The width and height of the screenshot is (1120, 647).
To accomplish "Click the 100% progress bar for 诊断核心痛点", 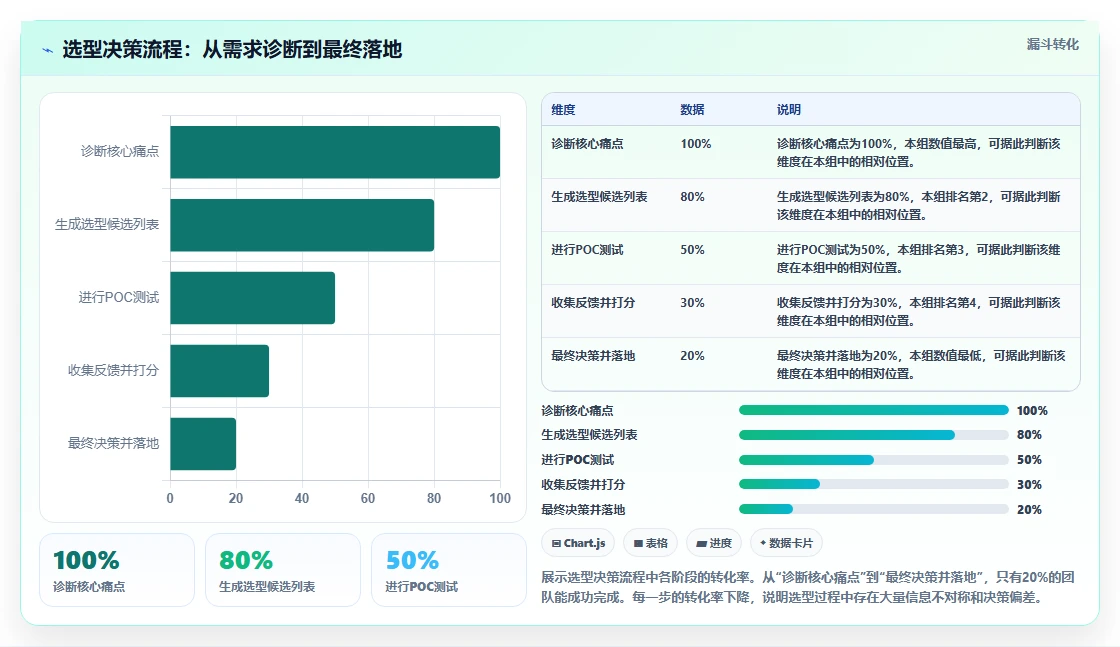I will [x=874, y=411].
